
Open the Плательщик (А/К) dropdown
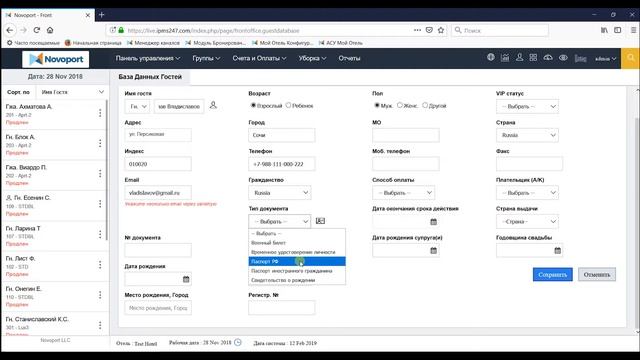[x=527, y=193]
